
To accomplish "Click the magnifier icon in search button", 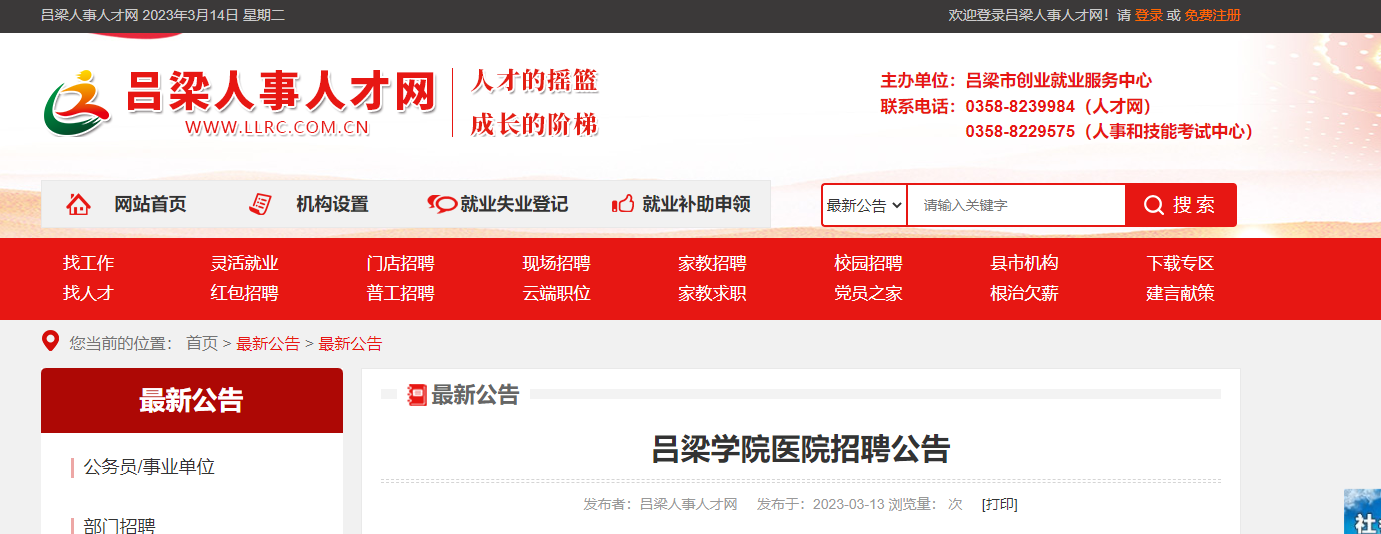I will click(x=1154, y=205).
